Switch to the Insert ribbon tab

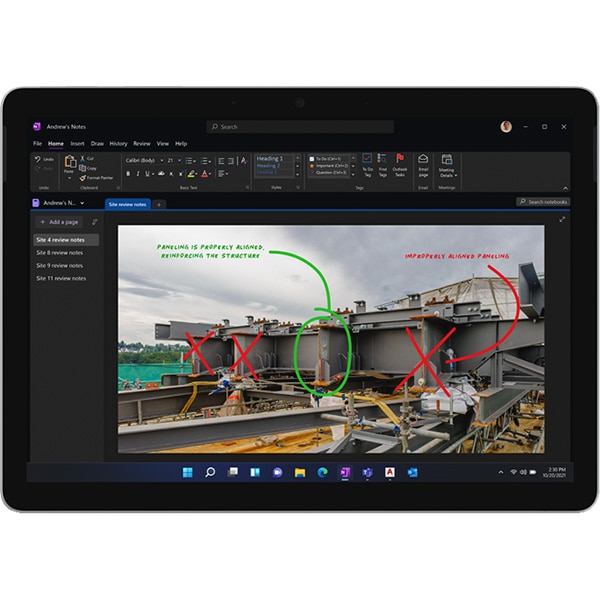[x=77, y=143]
